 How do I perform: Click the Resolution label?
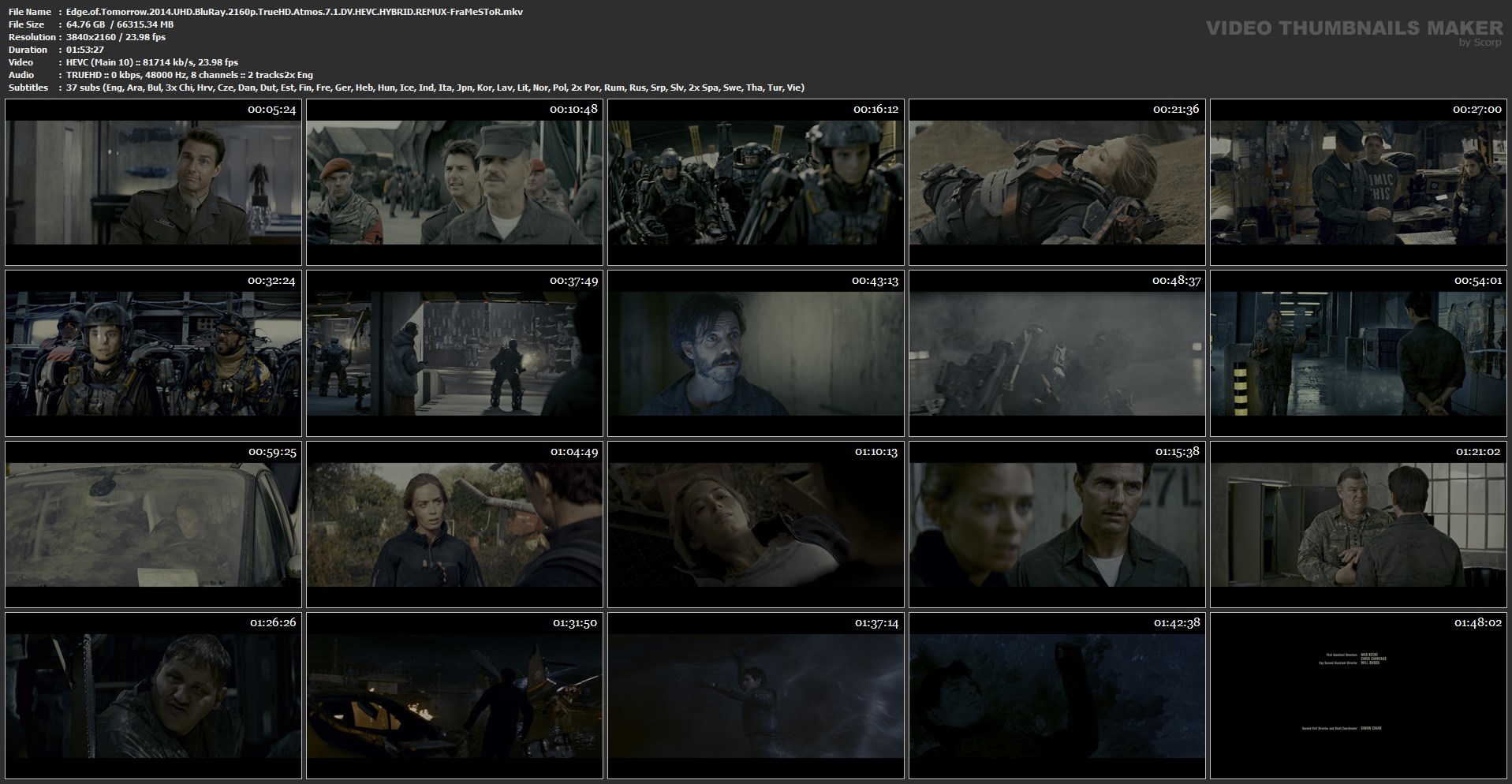tap(32, 37)
